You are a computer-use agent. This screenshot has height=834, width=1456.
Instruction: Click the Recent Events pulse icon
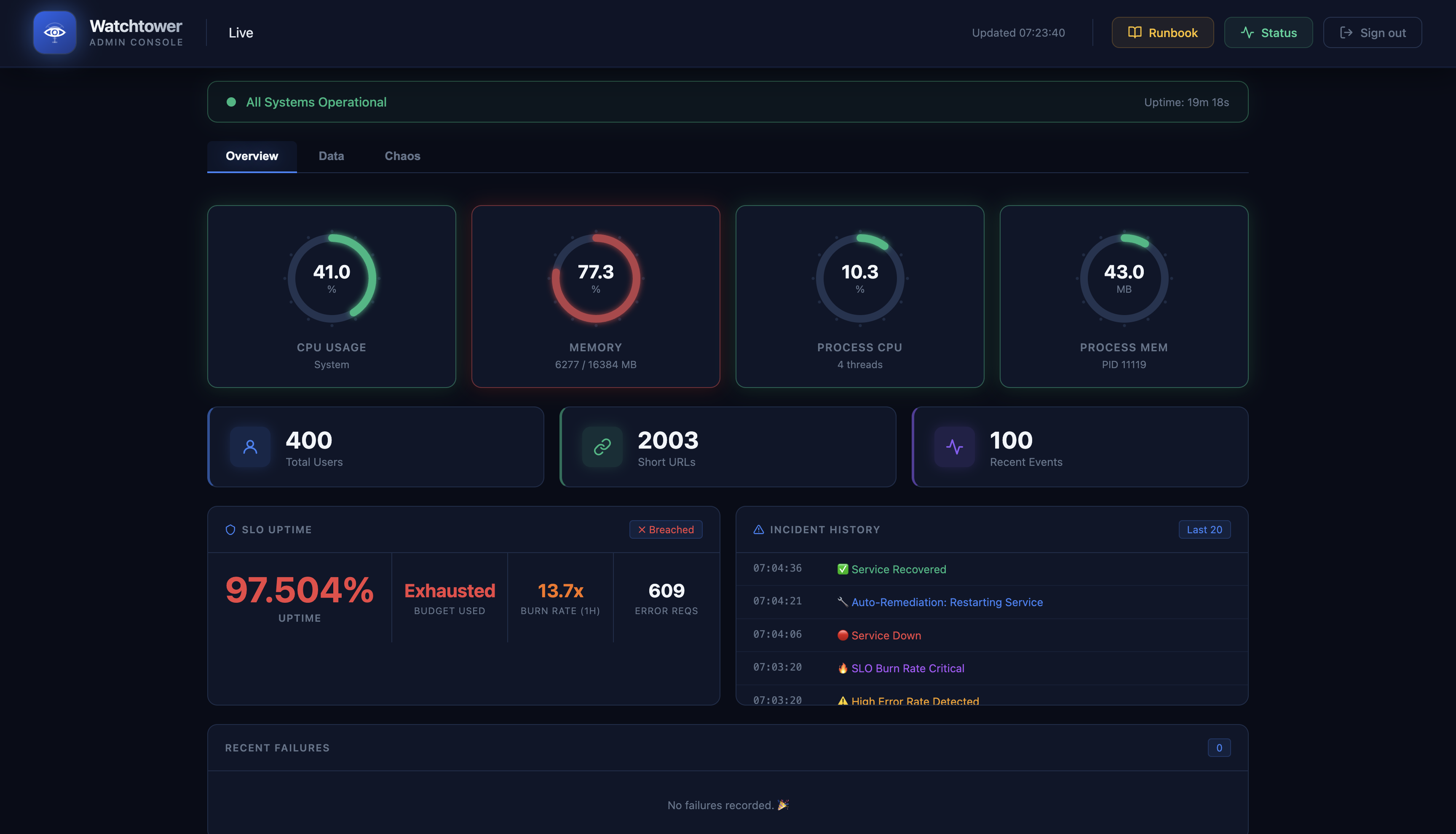tap(954, 447)
